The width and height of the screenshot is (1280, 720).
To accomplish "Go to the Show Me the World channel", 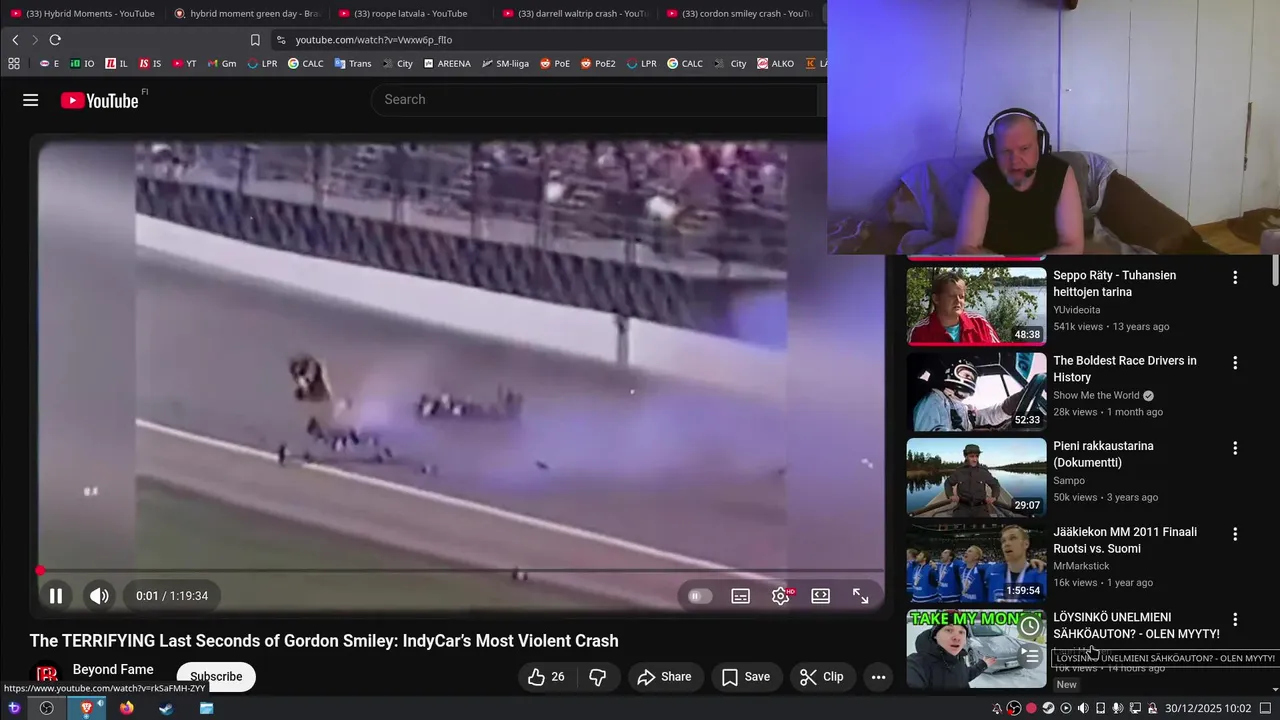I will pyautogui.click(x=1096, y=395).
